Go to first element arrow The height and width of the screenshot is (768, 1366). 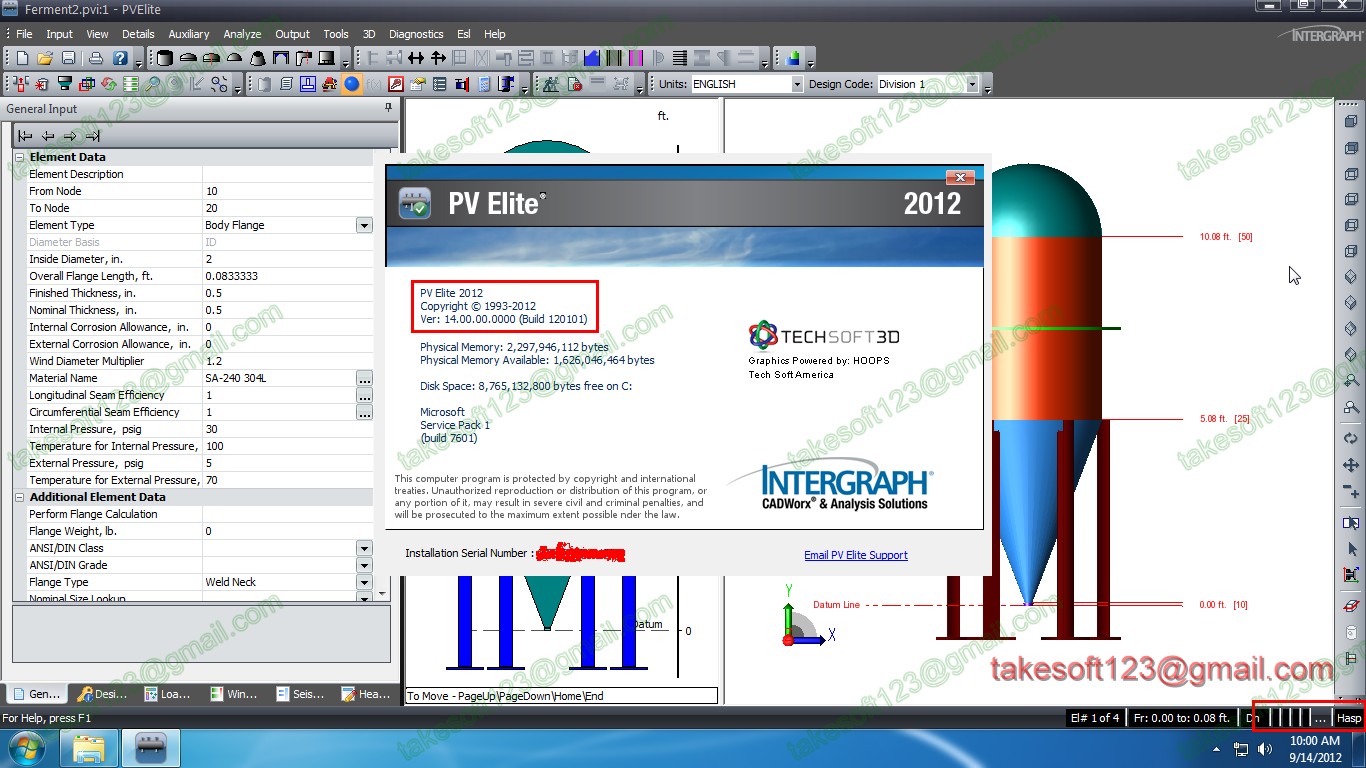pyautogui.click(x=26, y=136)
